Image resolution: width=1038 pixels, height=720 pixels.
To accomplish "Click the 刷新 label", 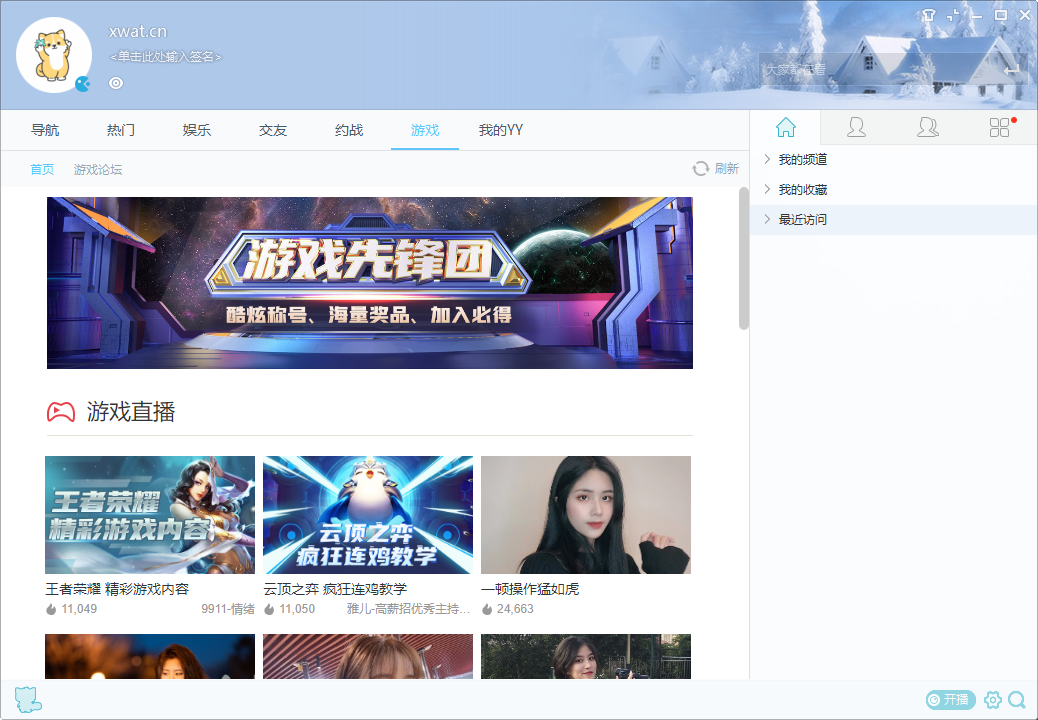I will (727, 169).
